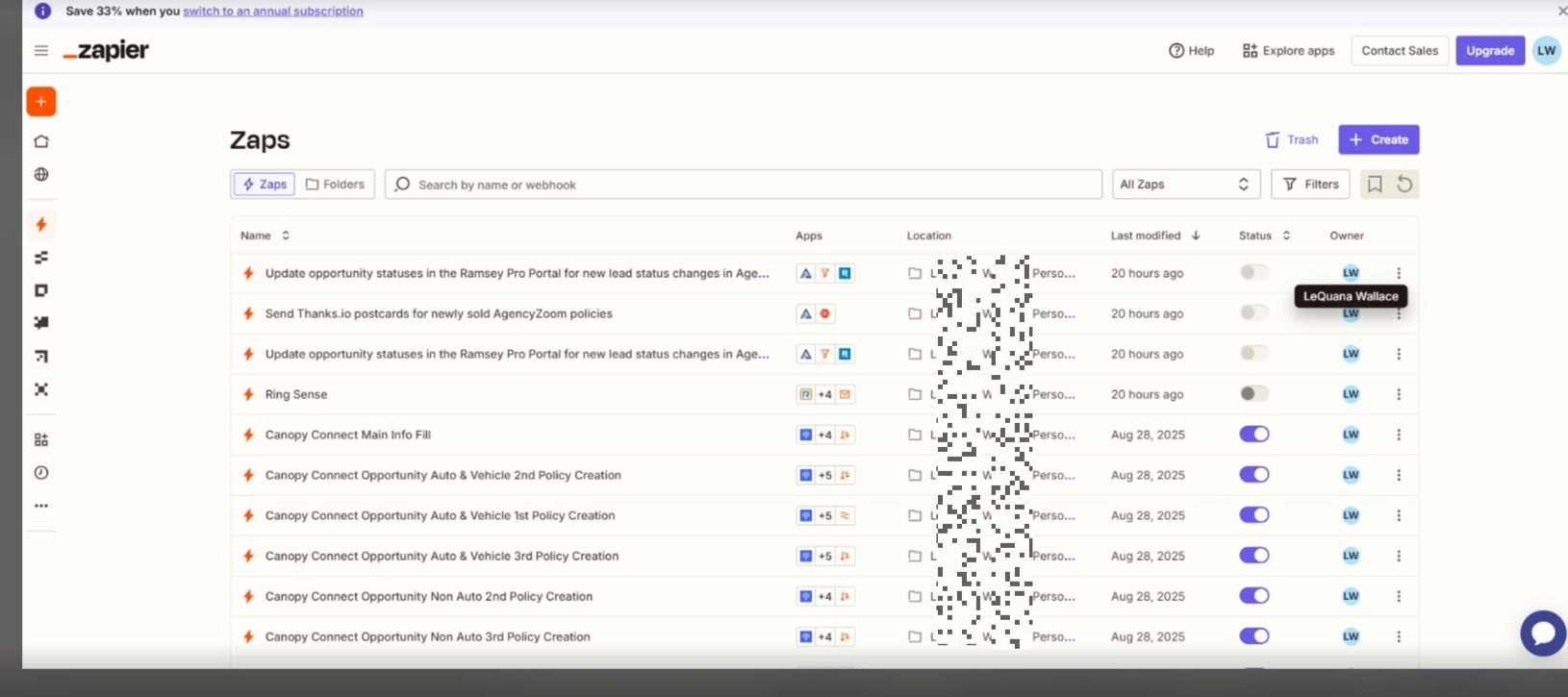Enable the Ring Sense zap toggle
Viewport: 1568px width, 697px height.
(1253, 394)
